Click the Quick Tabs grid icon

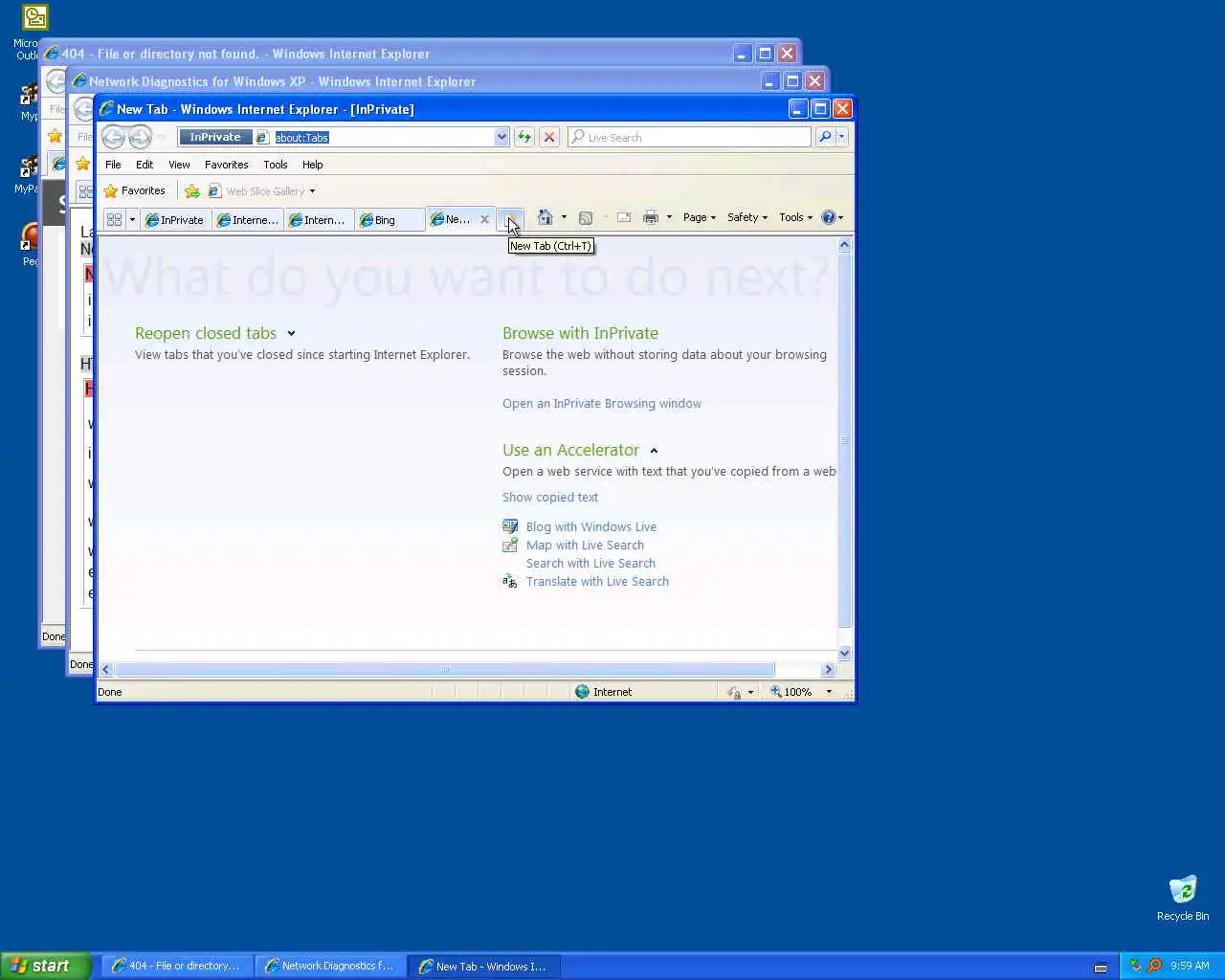[114, 219]
